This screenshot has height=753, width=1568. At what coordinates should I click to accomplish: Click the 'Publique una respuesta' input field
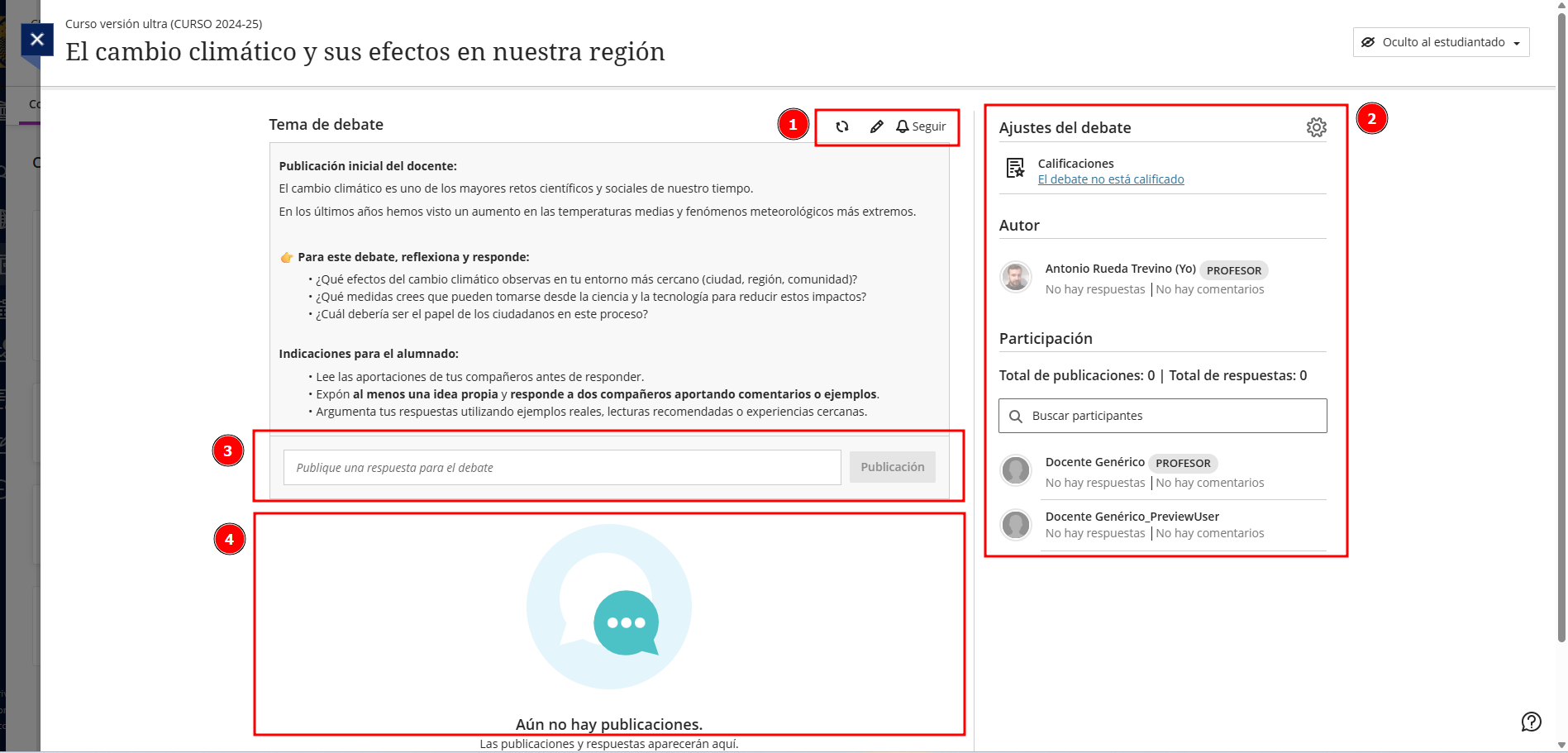pos(562,468)
